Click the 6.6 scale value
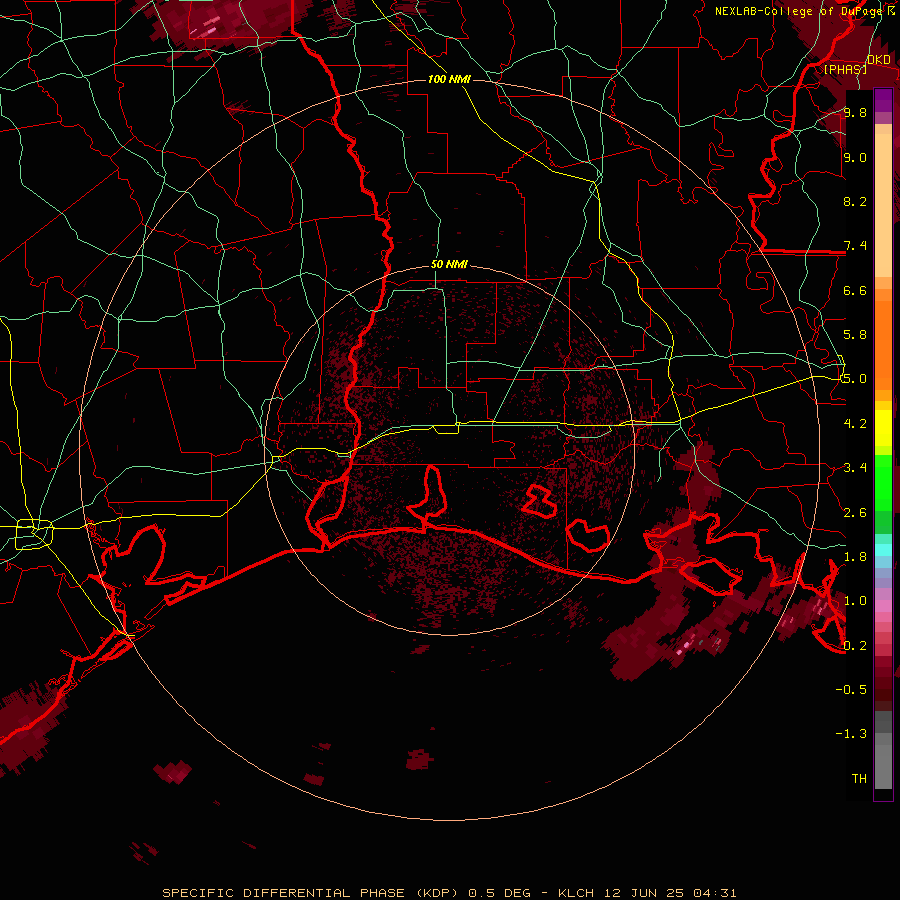 855,290
